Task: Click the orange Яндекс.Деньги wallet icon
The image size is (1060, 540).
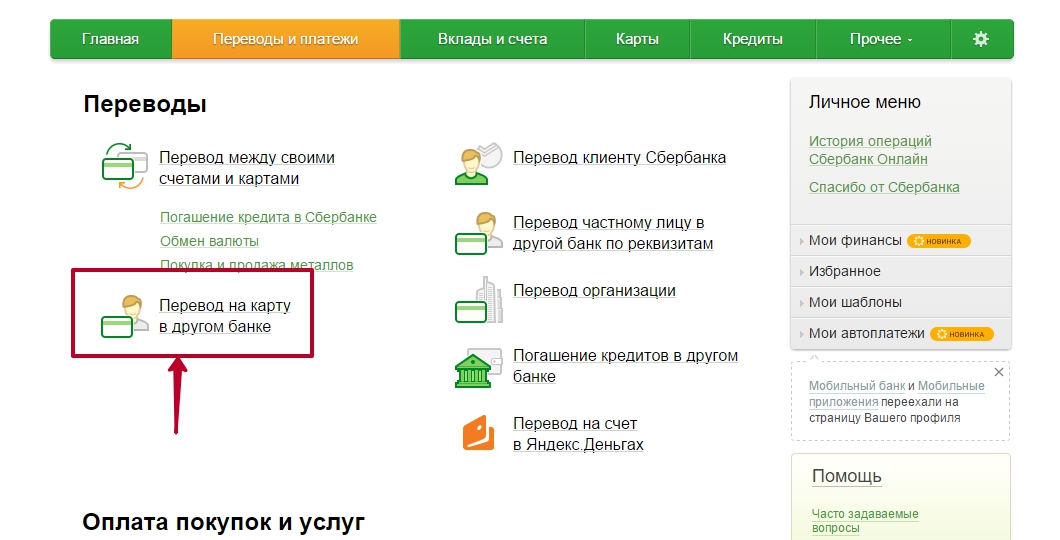Action: [478, 433]
